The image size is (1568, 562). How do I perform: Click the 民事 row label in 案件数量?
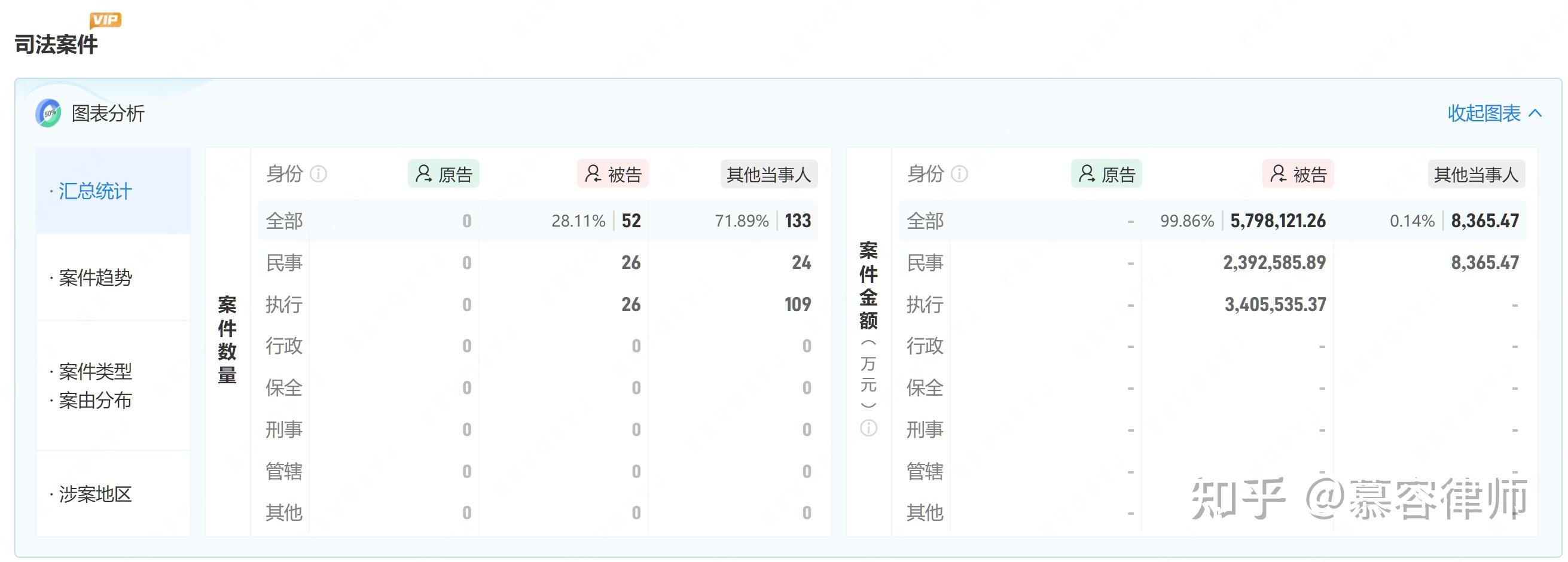284,262
